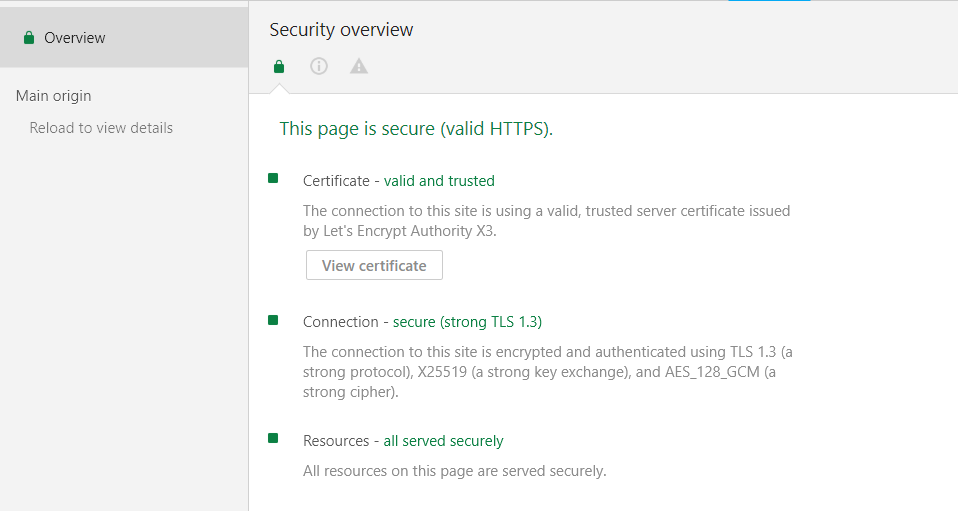
Task: Click Reload to view details
Action: coord(101,128)
